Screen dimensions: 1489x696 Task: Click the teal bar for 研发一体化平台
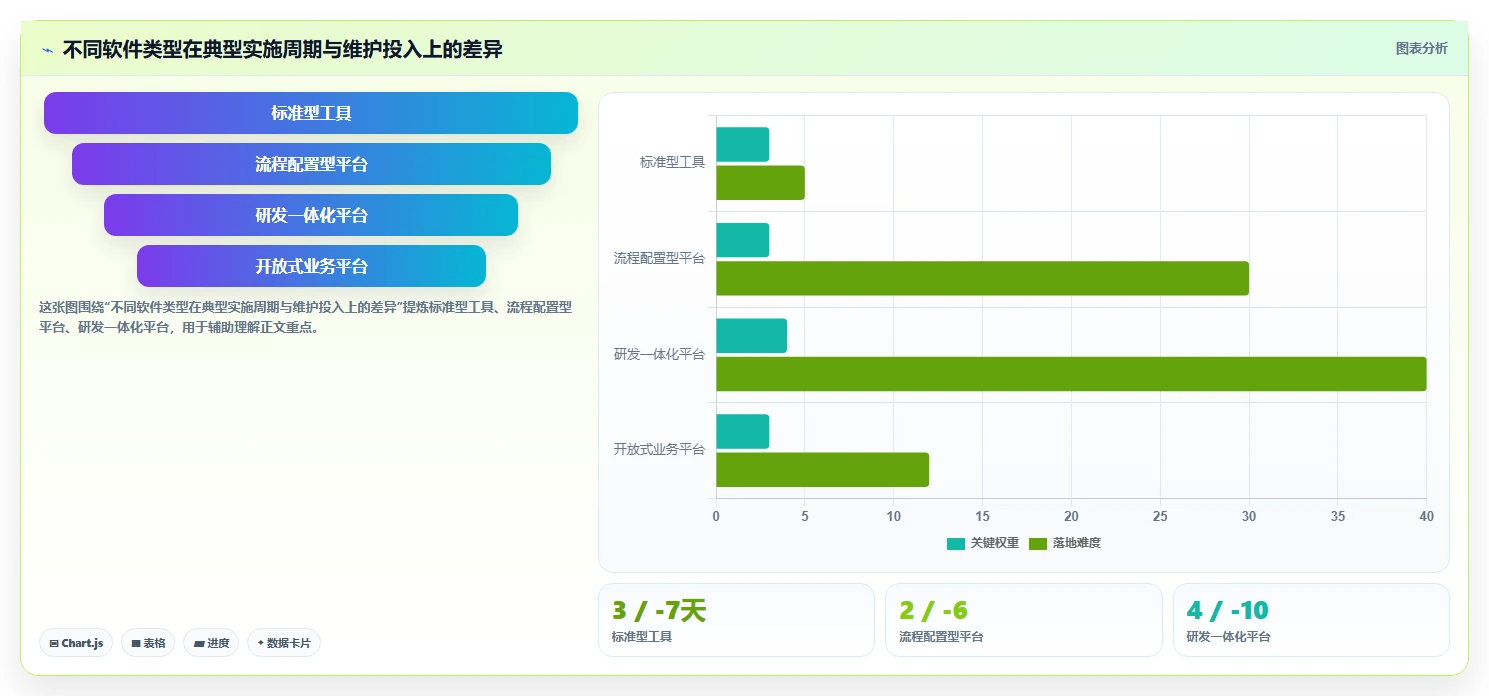click(x=751, y=336)
